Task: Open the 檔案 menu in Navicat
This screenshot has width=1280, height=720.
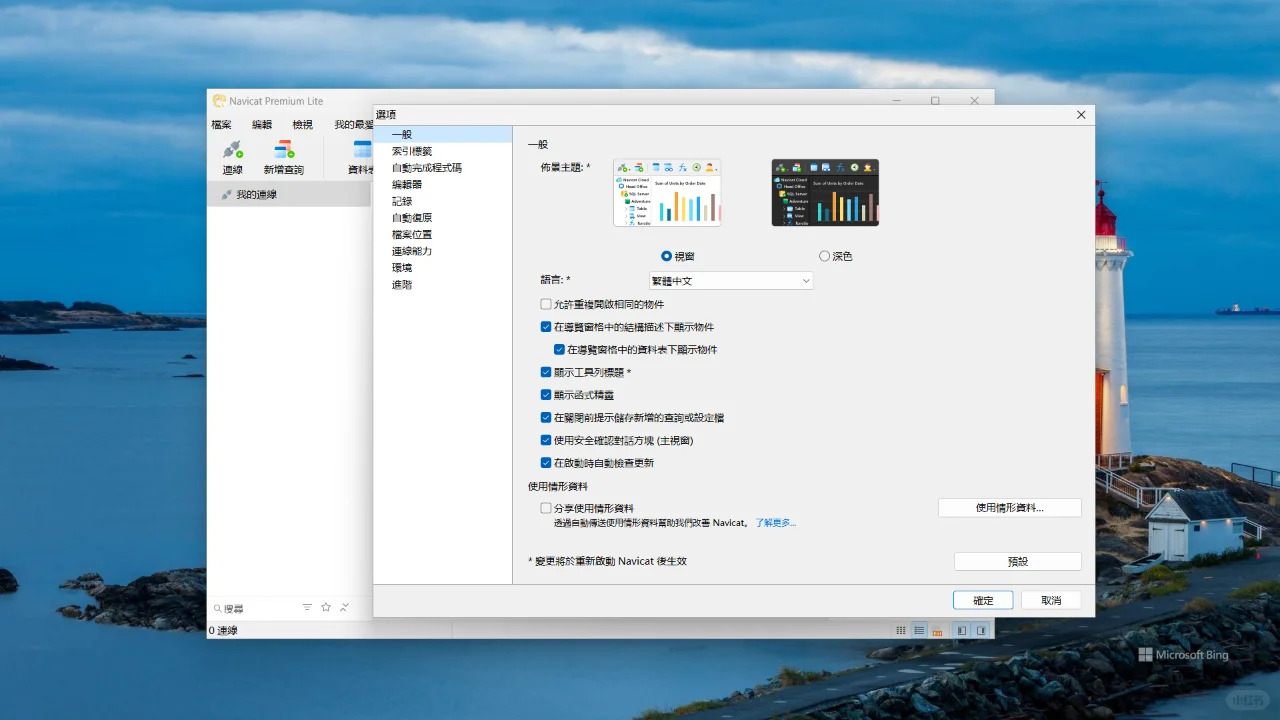Action: [x=221, y=125]
